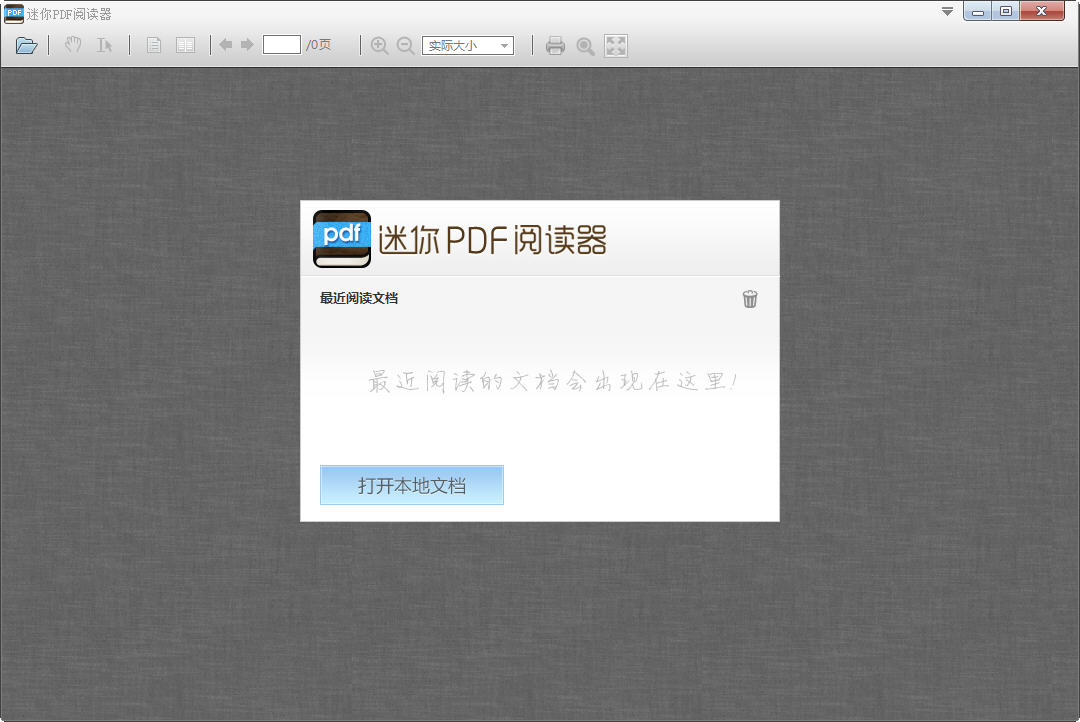Go to next page with right arrow
Image resolution: width=1080 pixels, height=722 pixels.
[246, 45]
